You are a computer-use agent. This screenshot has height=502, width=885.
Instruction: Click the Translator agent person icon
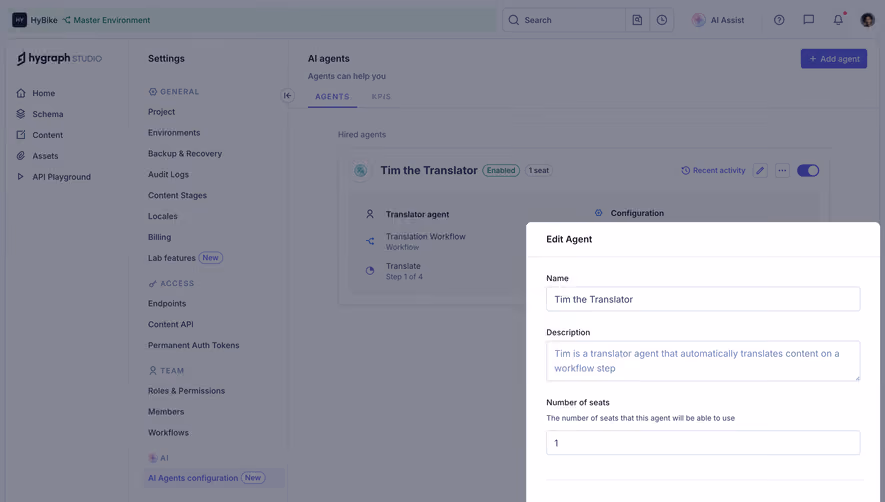point(370,214)
